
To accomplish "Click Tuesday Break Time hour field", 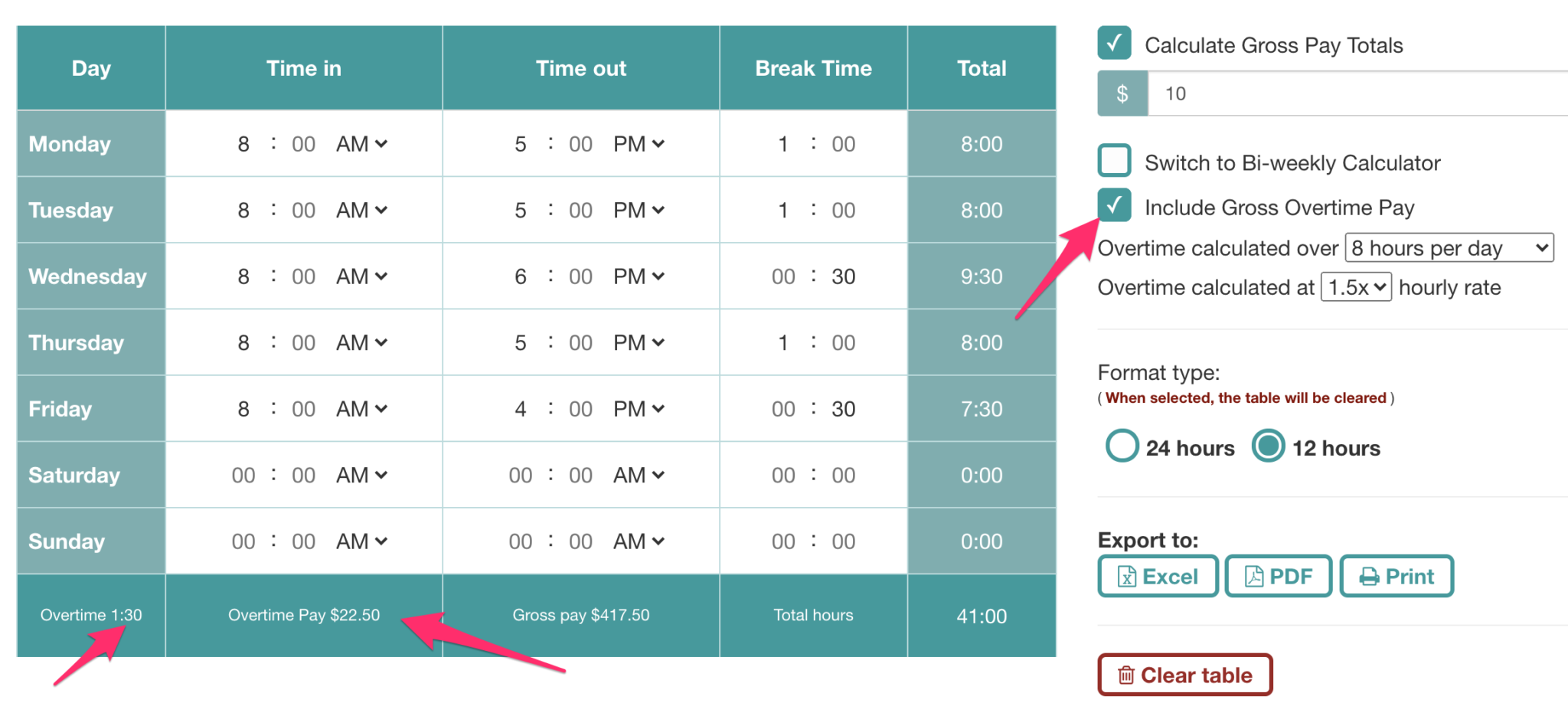I will pos(783,211).
